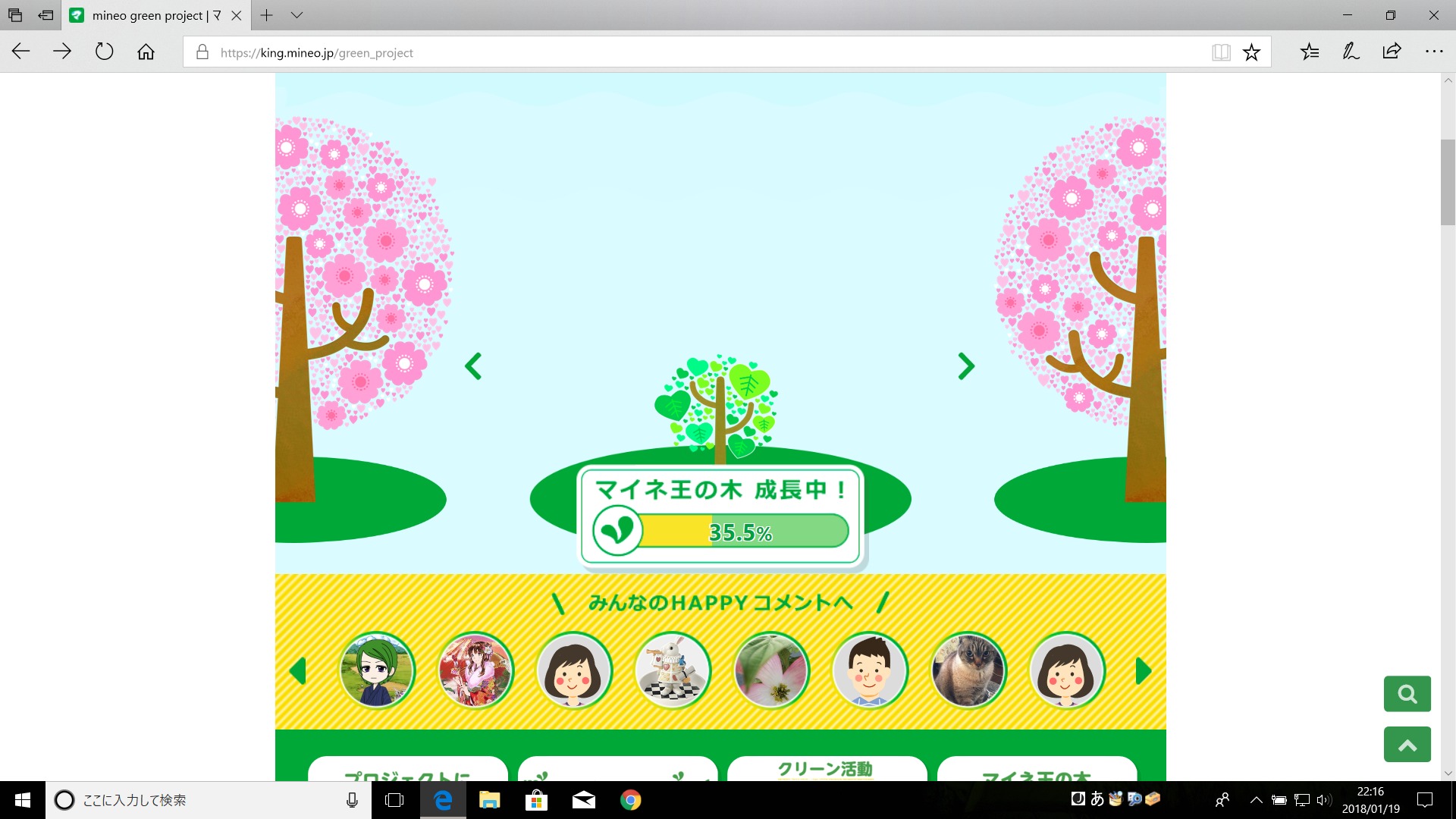Click the 35.5% tree growth progress bar
This screenshot has width=1456, height=819.
pyautogui.click(x=742, y=531)
